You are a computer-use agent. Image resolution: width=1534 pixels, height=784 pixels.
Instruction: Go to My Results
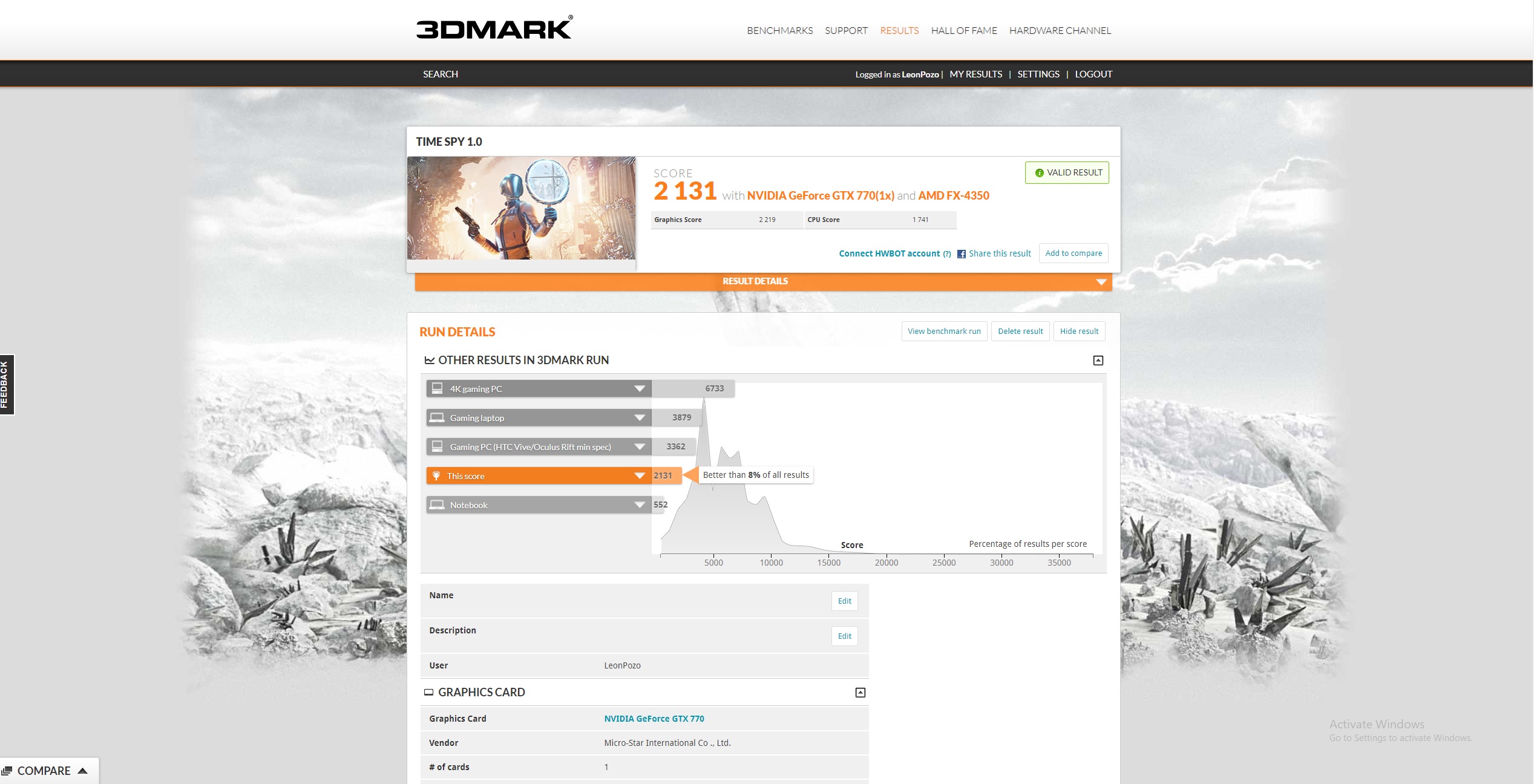(x=975, y=74)
